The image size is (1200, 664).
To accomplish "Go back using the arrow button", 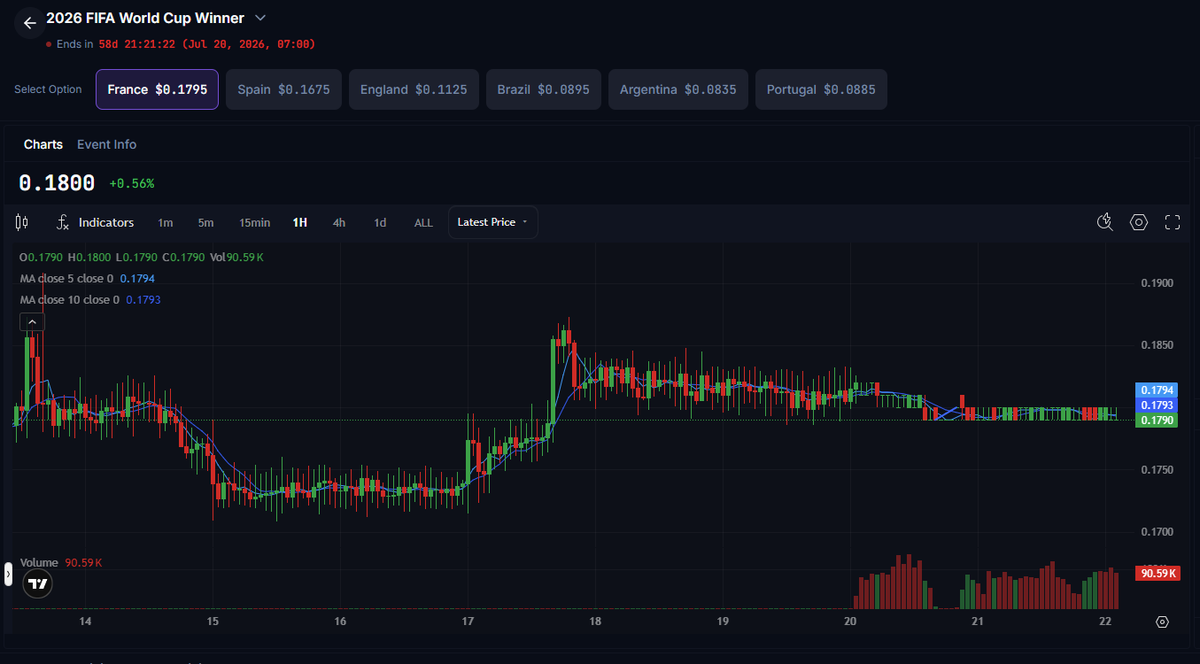I will 29,22.
